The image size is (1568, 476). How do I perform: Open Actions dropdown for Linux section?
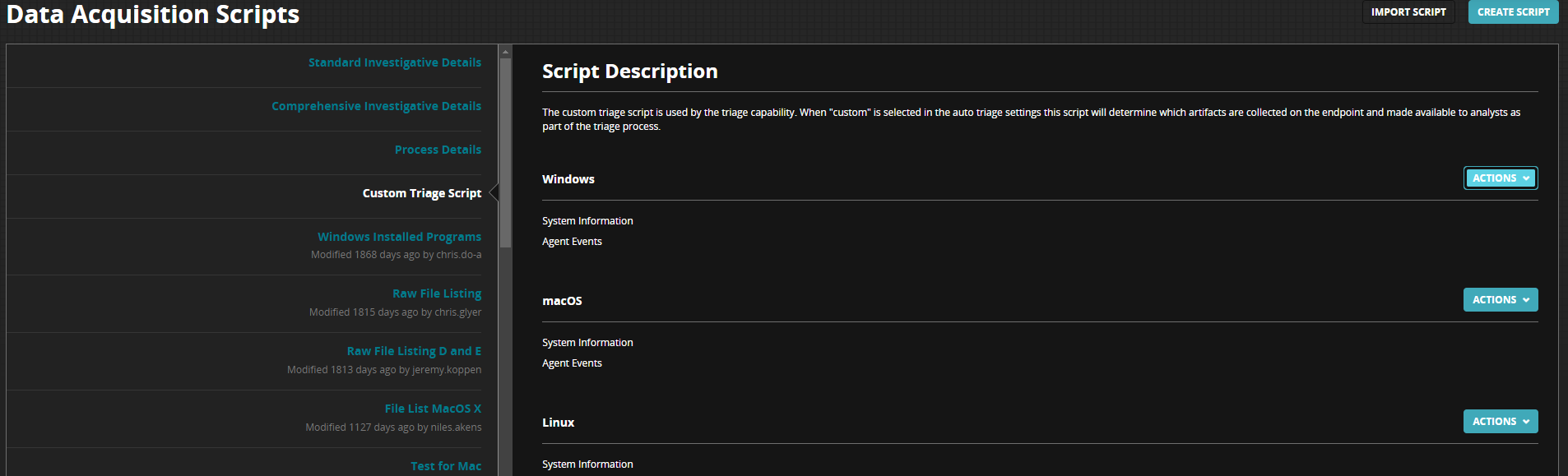click(x=1501, y=422)
